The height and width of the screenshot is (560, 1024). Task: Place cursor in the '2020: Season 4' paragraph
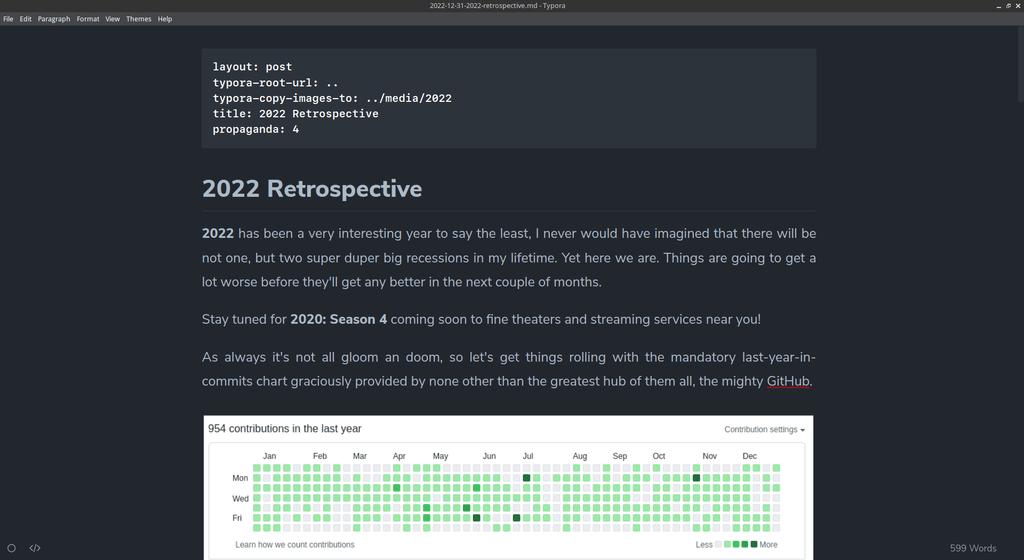(481, 319)
